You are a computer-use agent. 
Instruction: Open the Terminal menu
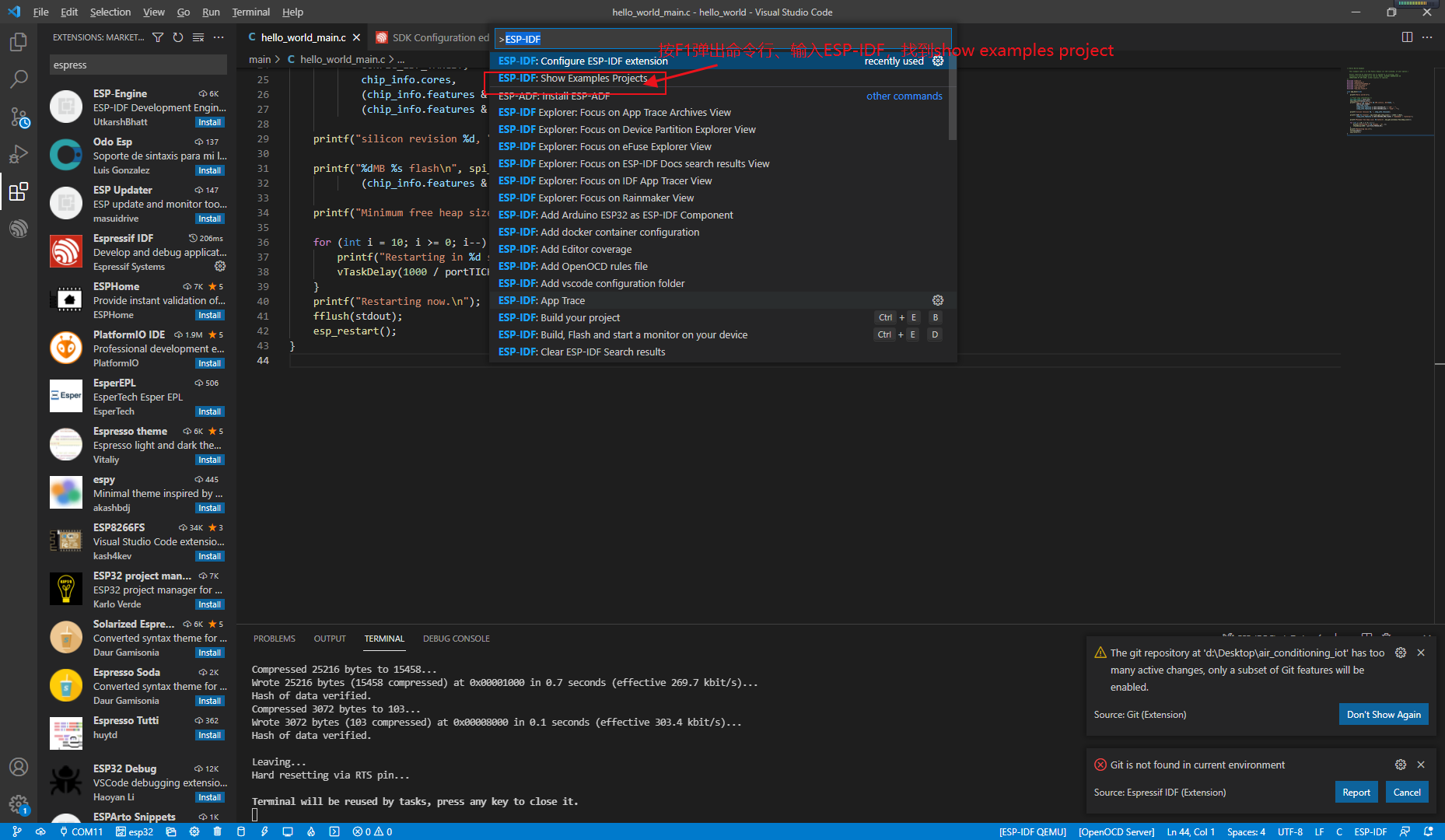[250, 12]
